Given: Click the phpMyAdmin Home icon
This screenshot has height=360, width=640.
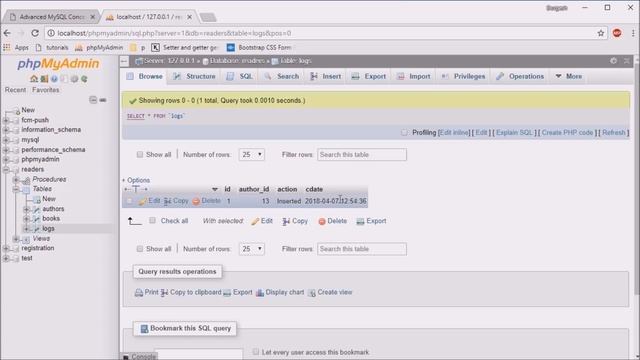Looking at the screenshot, I should pyautogui.click(x=34, y=79).
